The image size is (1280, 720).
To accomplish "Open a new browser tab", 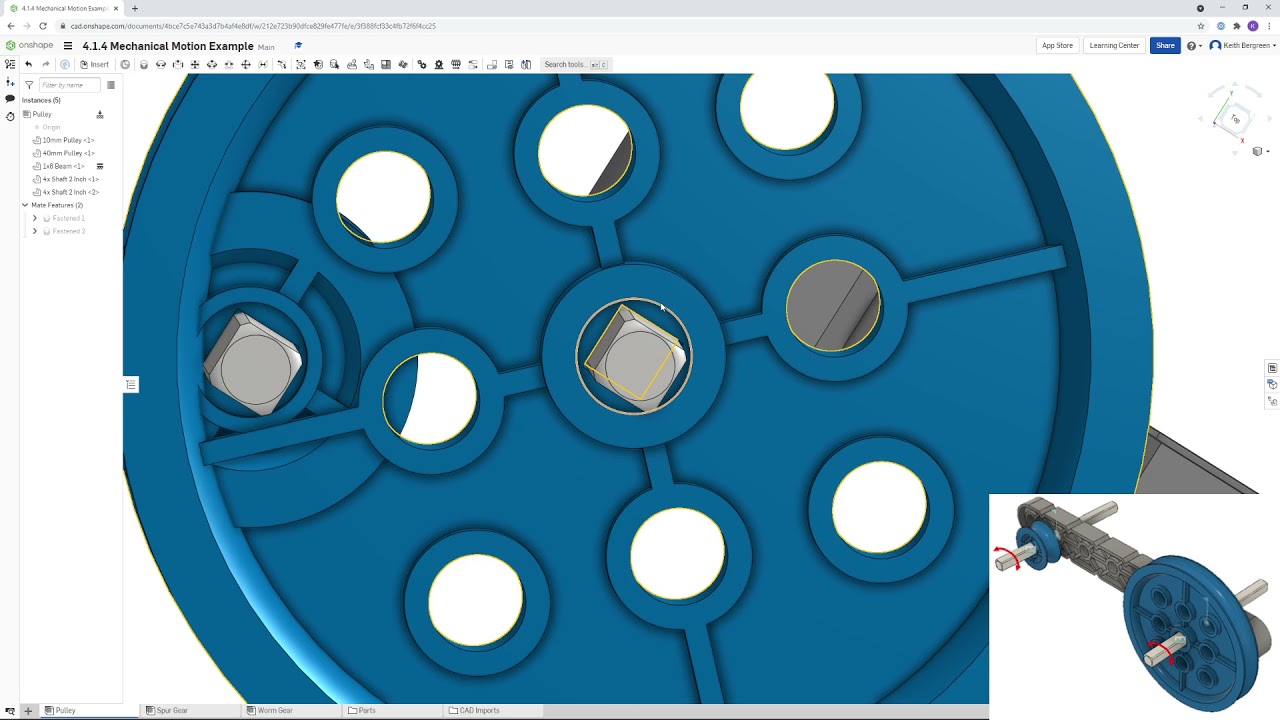I will point(135,8).
